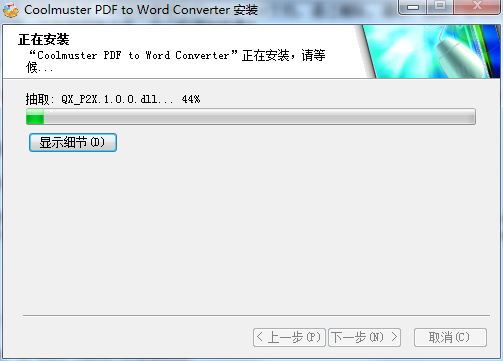The image size is (503, 361).
Task: Click the 显示细节(D) show details button
Action: pos(73,143)
